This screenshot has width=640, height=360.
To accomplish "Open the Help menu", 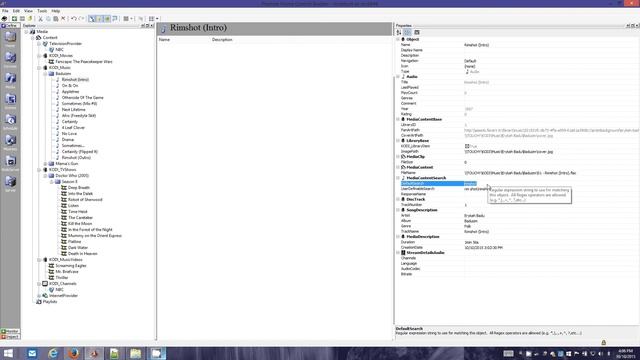I will (56, 11).
